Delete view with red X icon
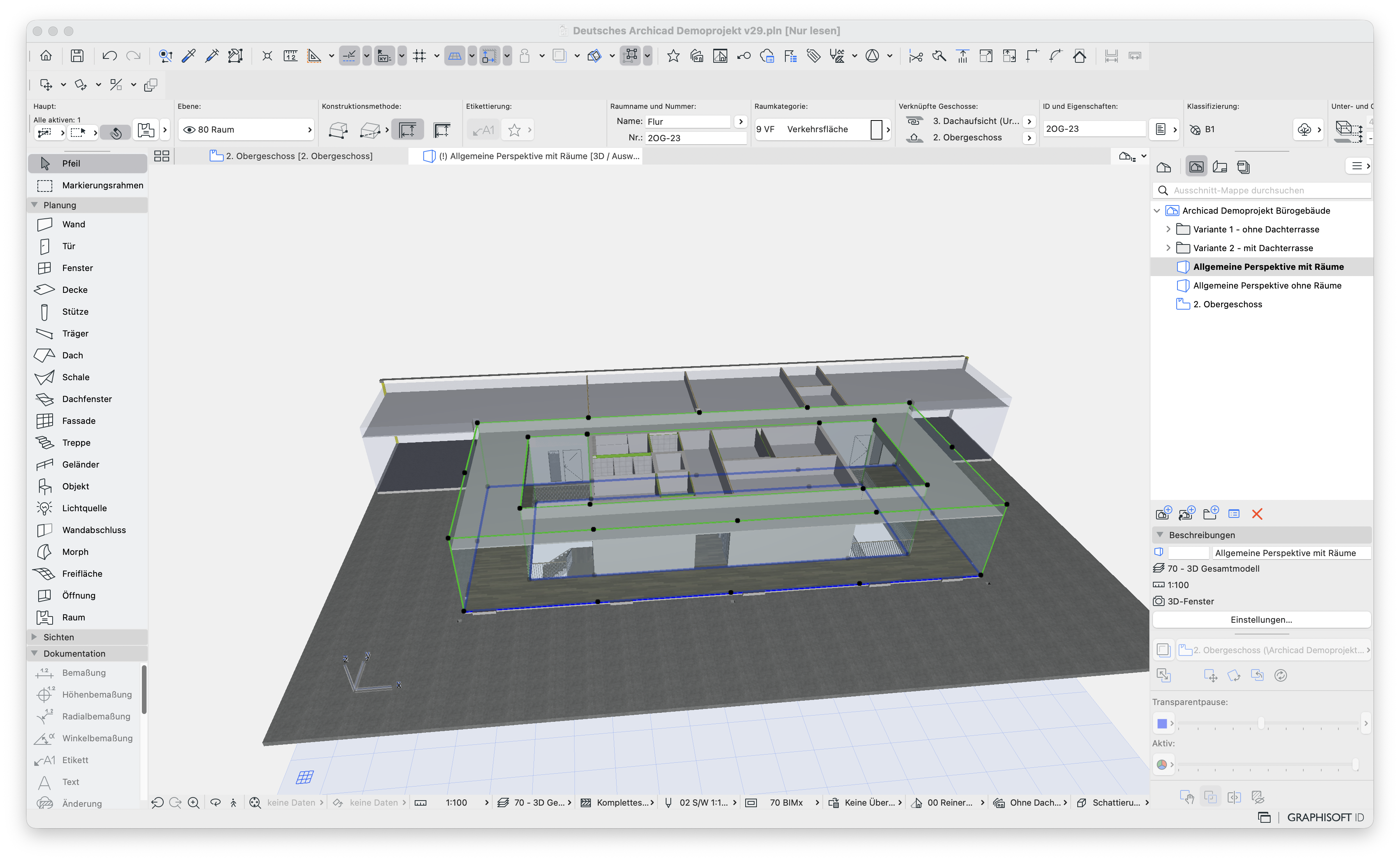The height and width of the screenshot is (861, 1400). click(x=1257, y=514)
